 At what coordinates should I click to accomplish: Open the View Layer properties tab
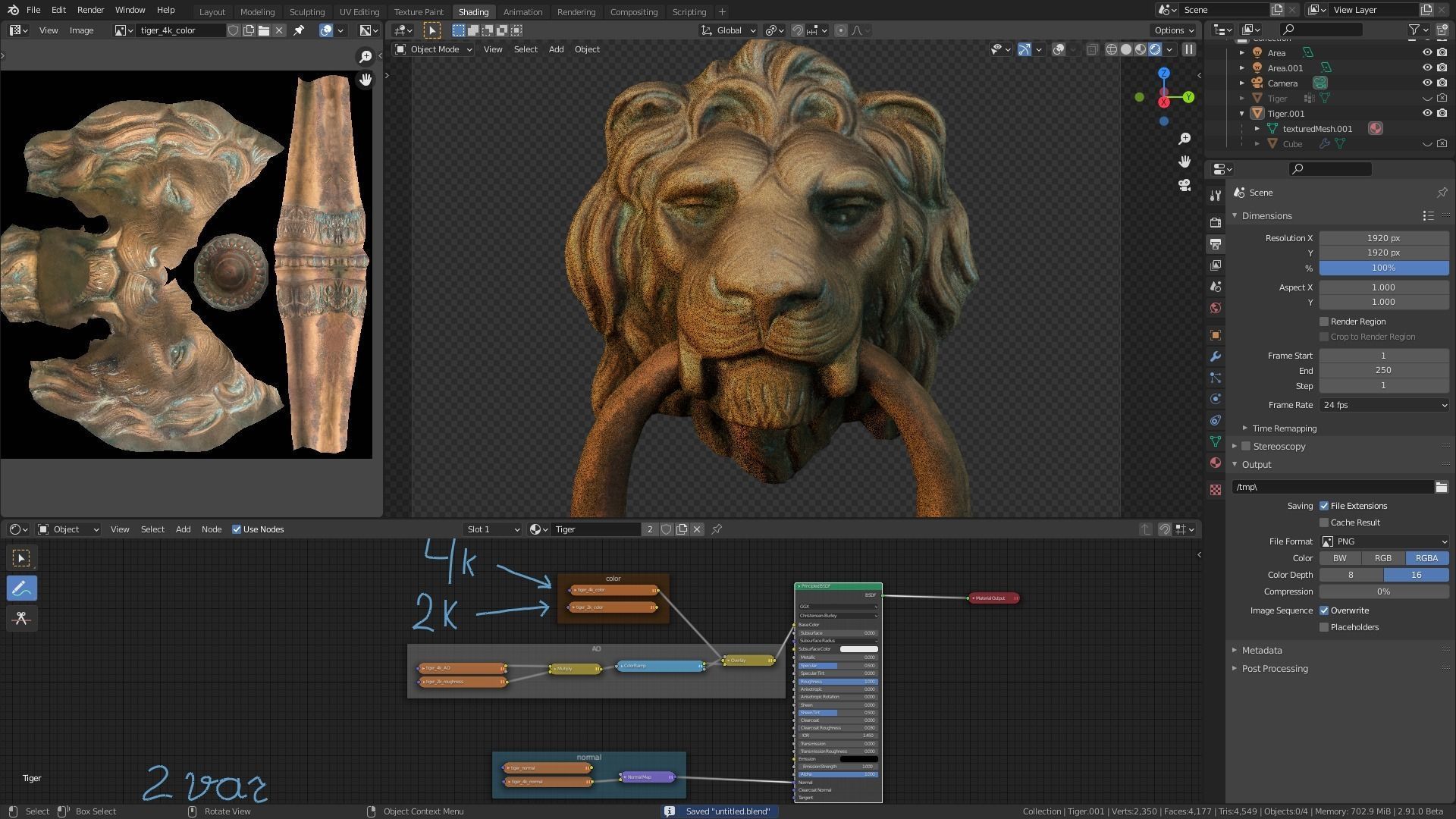tap(1216, 265)
